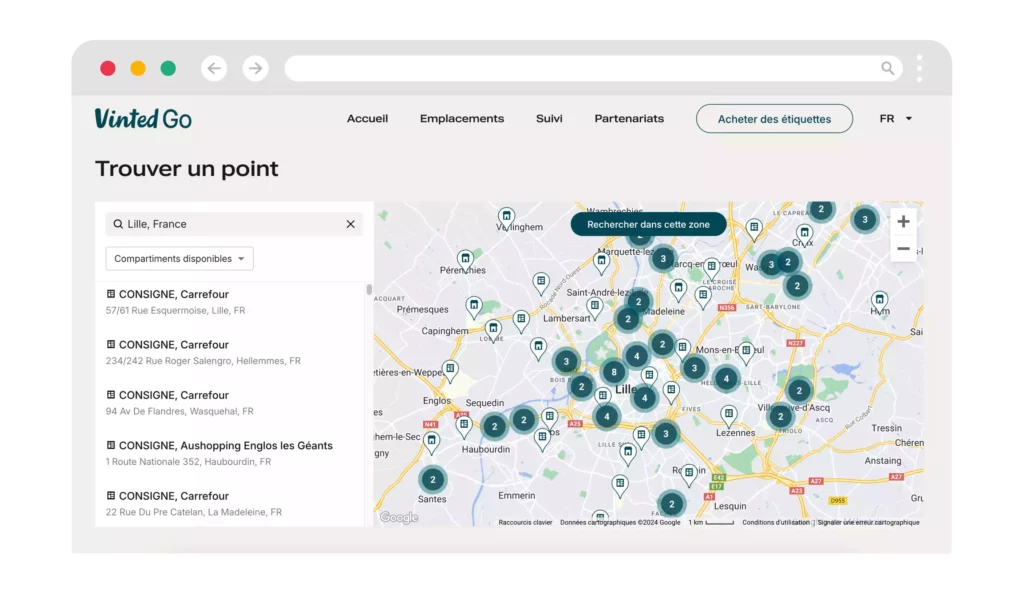Zoom out on the map
The width and height of the screenshot is (1024, 597).
click(903, 249)
